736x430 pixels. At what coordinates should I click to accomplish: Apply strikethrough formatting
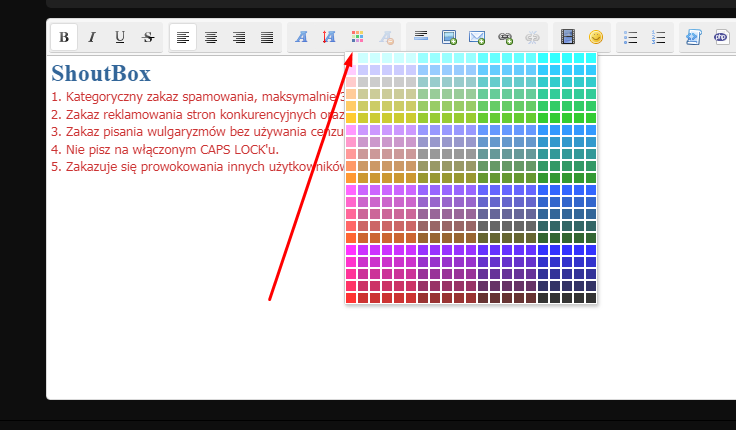(x=148, y=37)
